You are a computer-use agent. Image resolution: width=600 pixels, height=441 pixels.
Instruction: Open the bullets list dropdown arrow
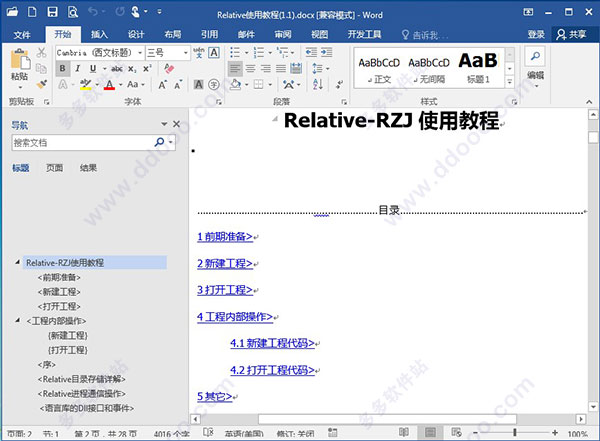246,53
